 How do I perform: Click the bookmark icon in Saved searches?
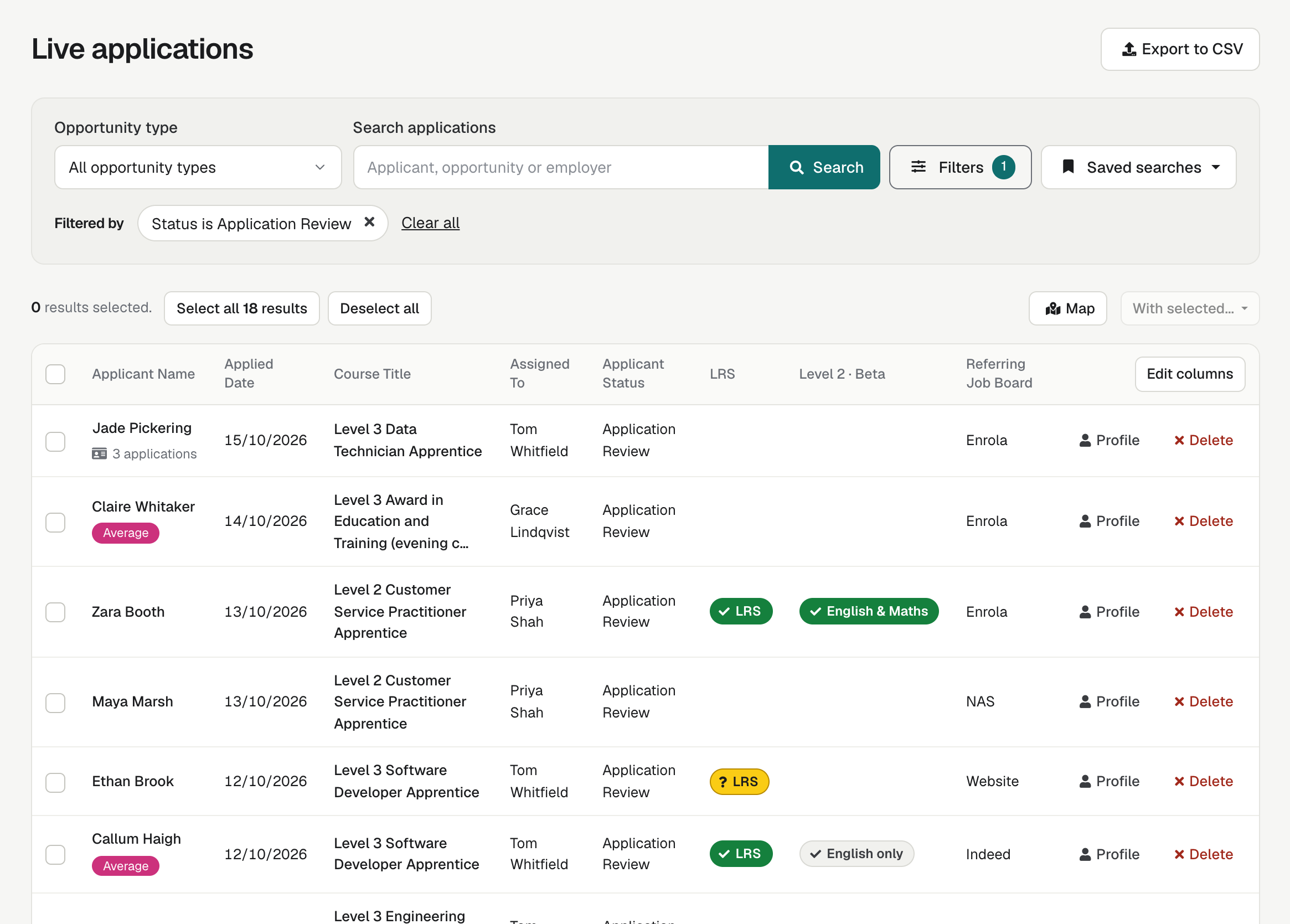click(x=1068, y=167)
